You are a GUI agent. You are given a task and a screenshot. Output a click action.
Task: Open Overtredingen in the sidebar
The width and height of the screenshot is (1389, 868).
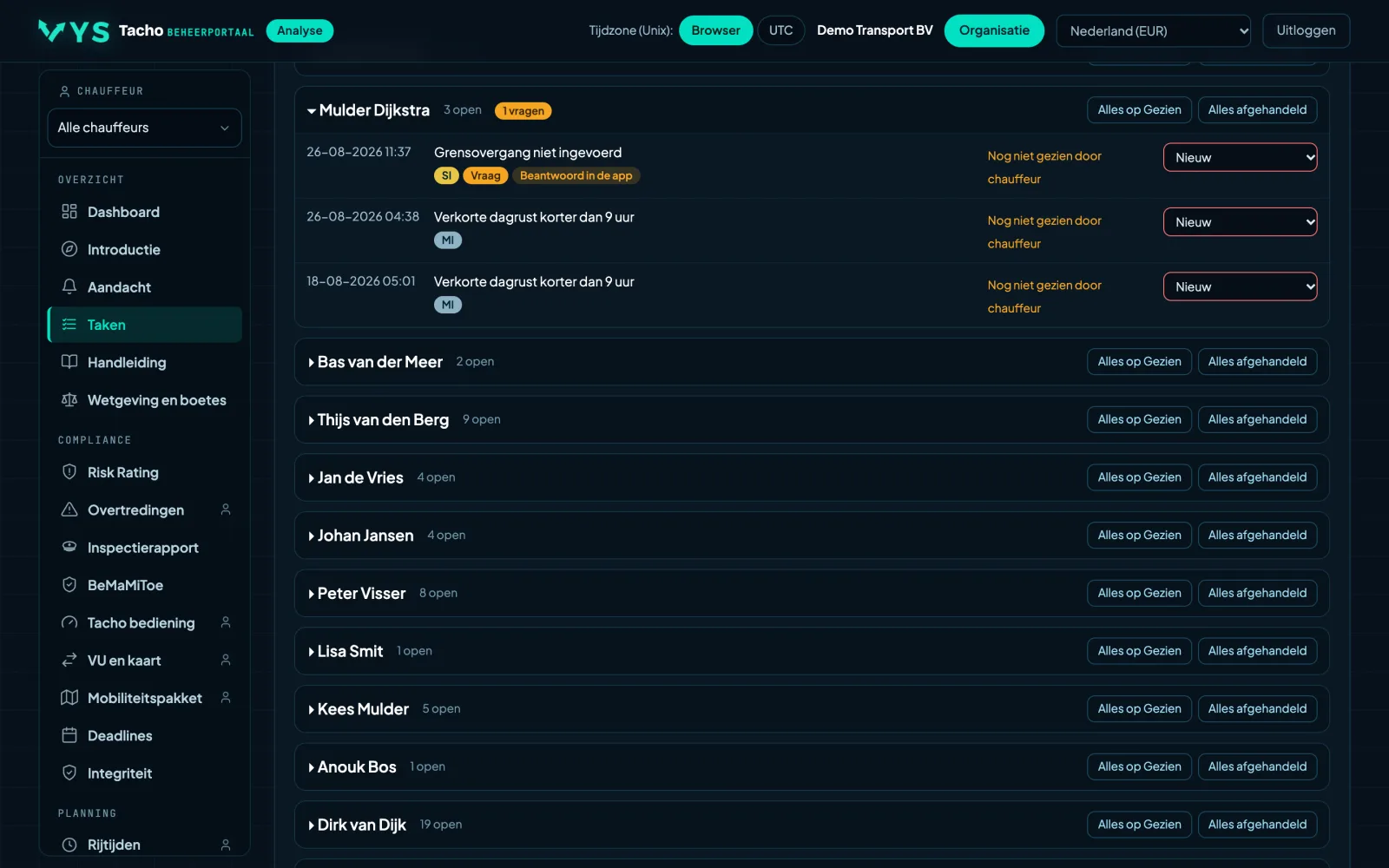144,510
